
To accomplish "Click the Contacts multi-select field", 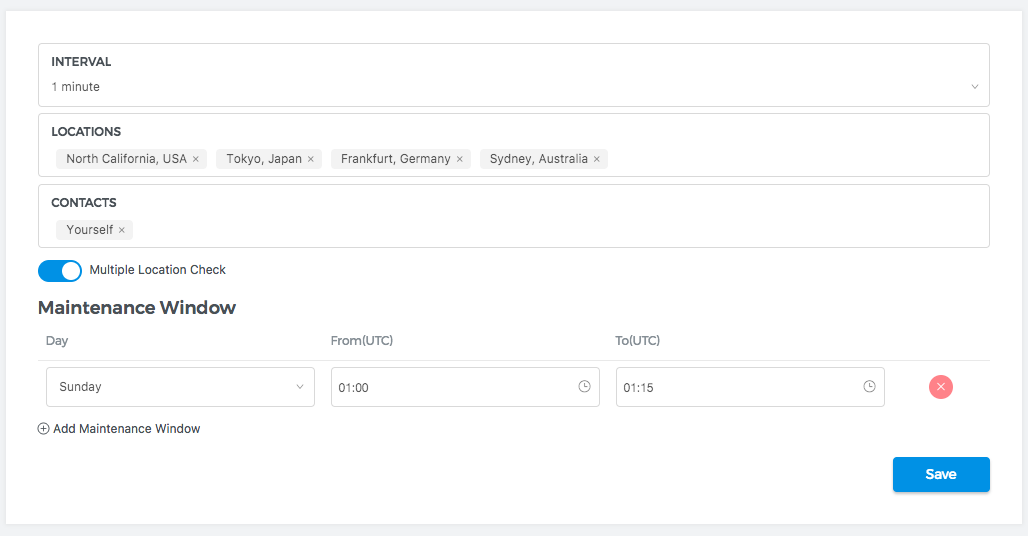I will [550, 230].
